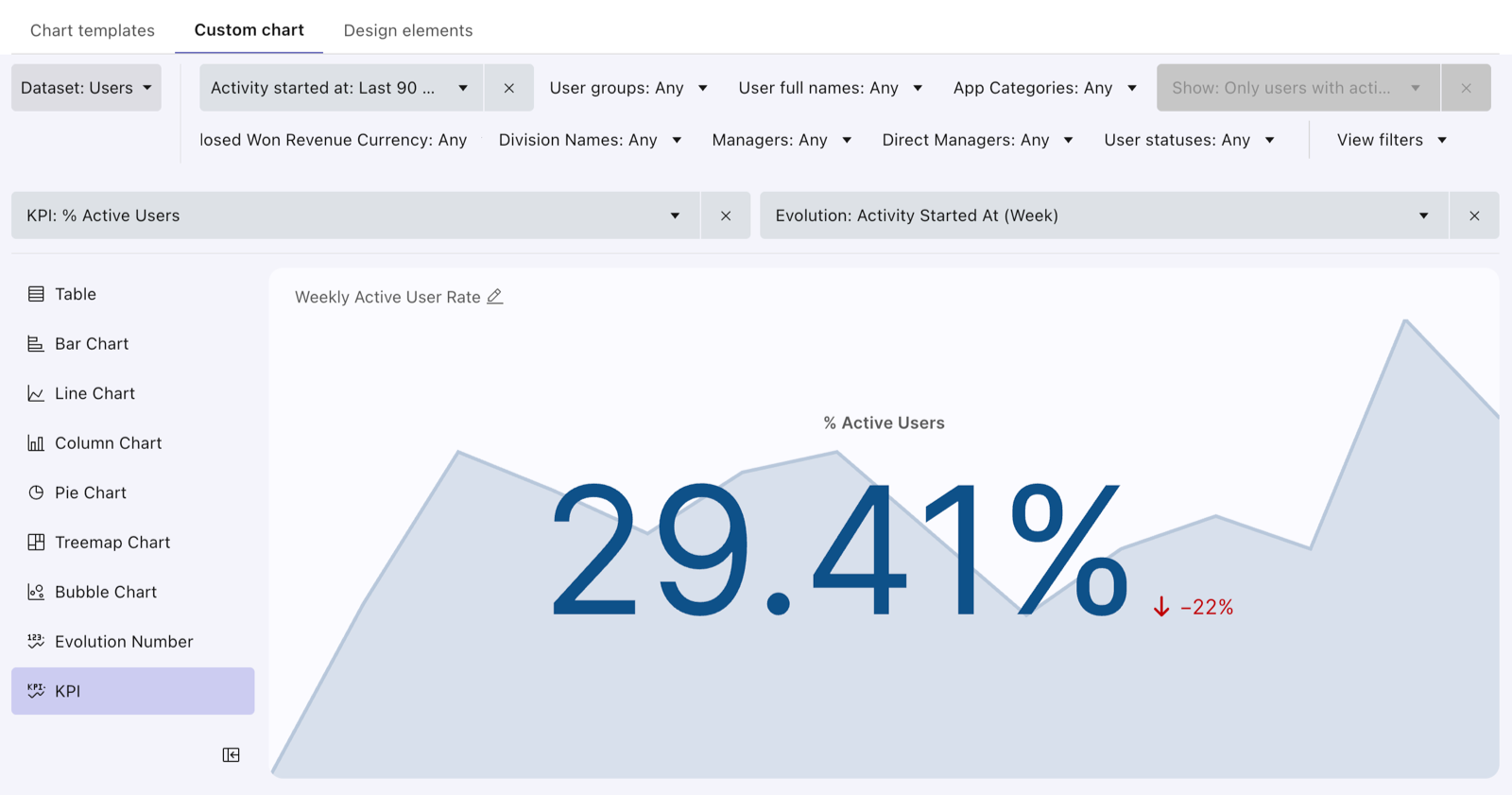Go to the Design elements tab
Image resolution: width=1512 pixels, height=795 pixels.
(x=408, y=30)
